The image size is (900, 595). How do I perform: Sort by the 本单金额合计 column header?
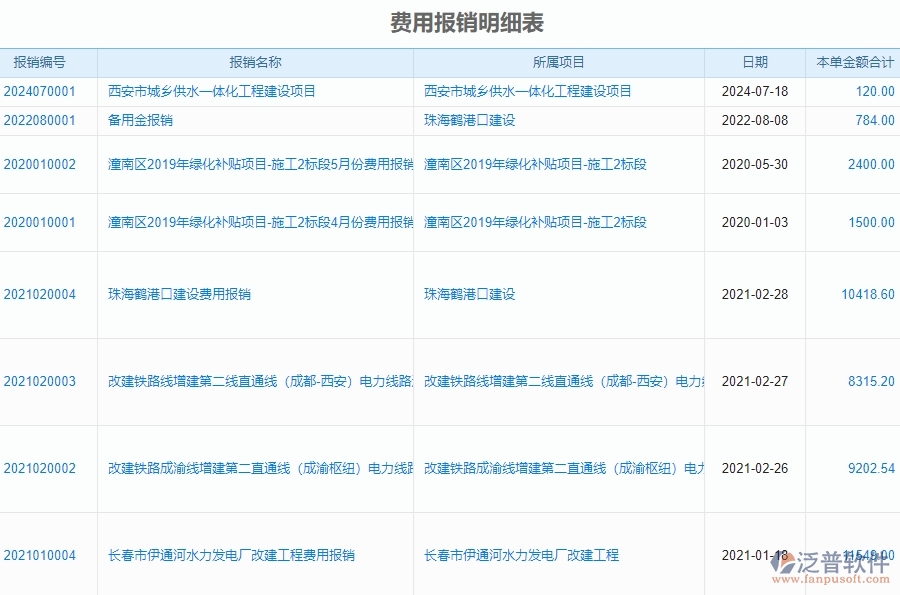tap(853, 61)
